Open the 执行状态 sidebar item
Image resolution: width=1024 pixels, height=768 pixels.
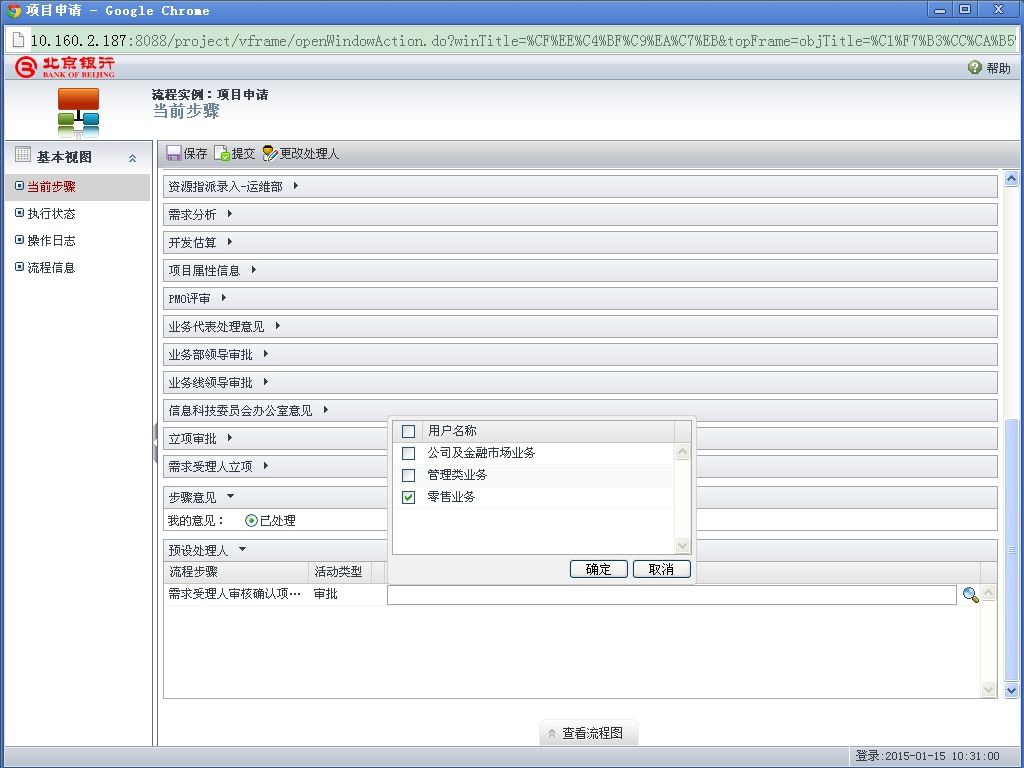[x=52, y=214]
